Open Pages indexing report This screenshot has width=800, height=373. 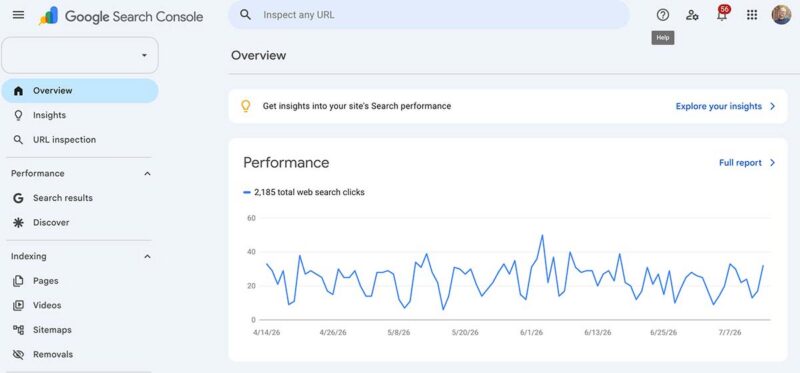tap(80, 281)
